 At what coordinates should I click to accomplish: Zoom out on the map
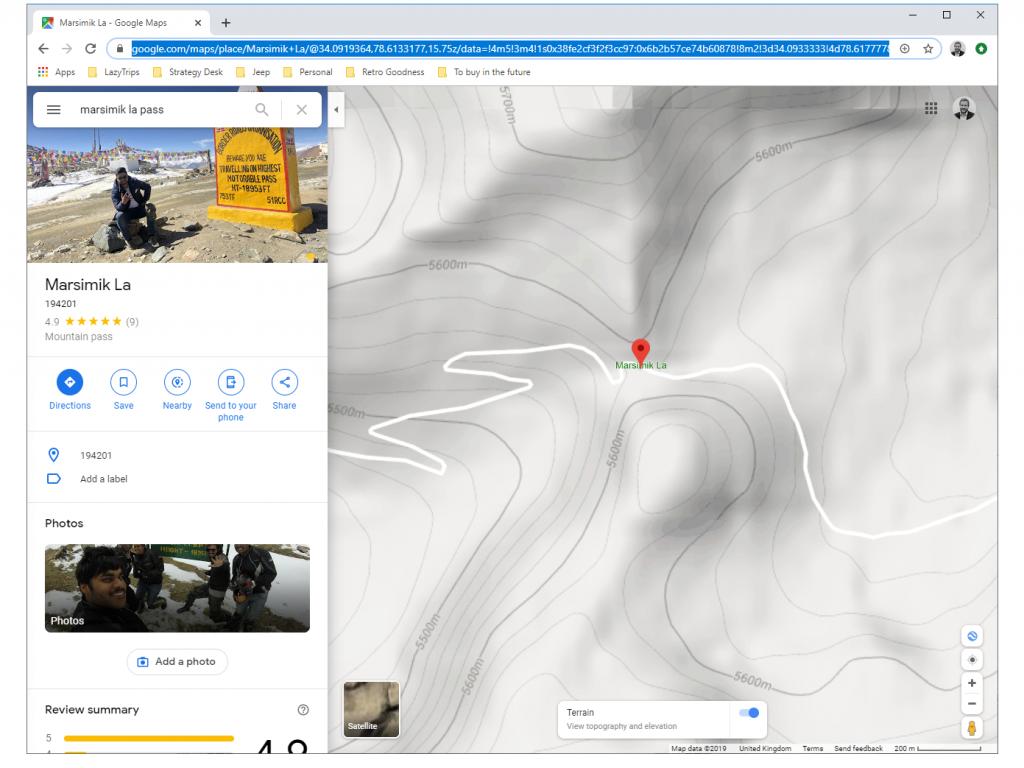point(972,704)
